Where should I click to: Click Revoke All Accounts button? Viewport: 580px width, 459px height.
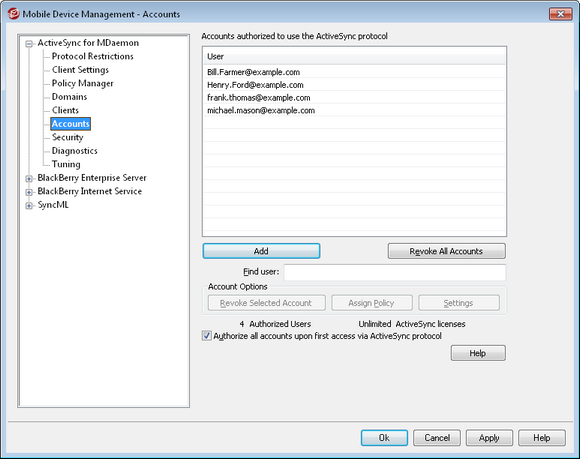point(446,251)
